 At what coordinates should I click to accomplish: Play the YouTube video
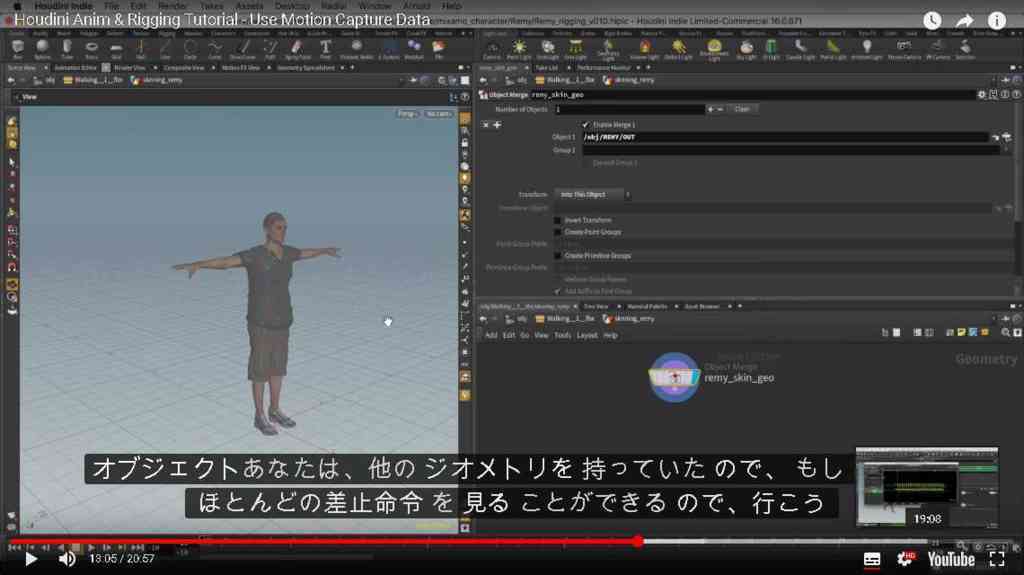click(31, 559)
